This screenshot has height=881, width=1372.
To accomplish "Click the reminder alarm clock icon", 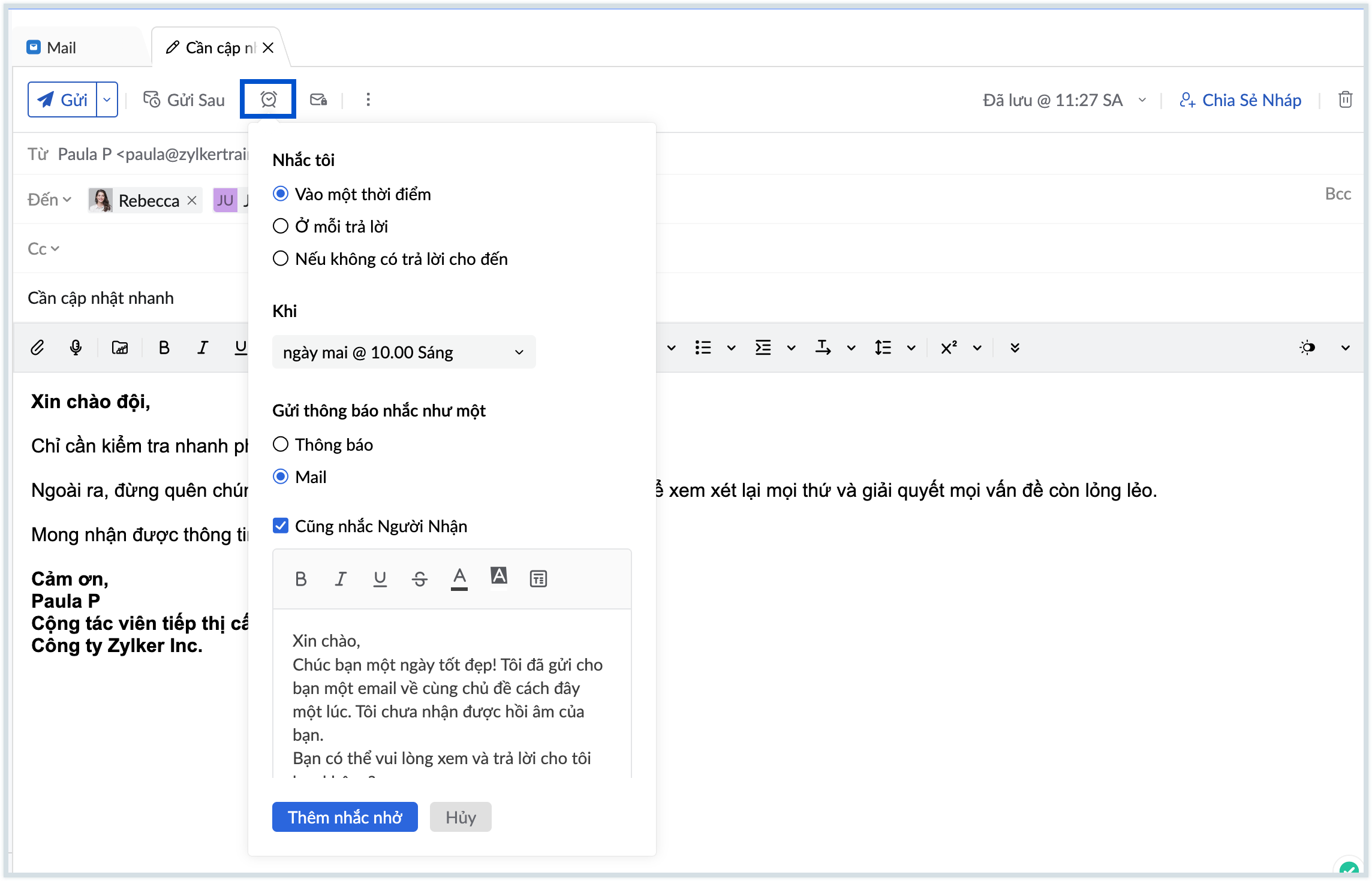I will coord(268,99).
